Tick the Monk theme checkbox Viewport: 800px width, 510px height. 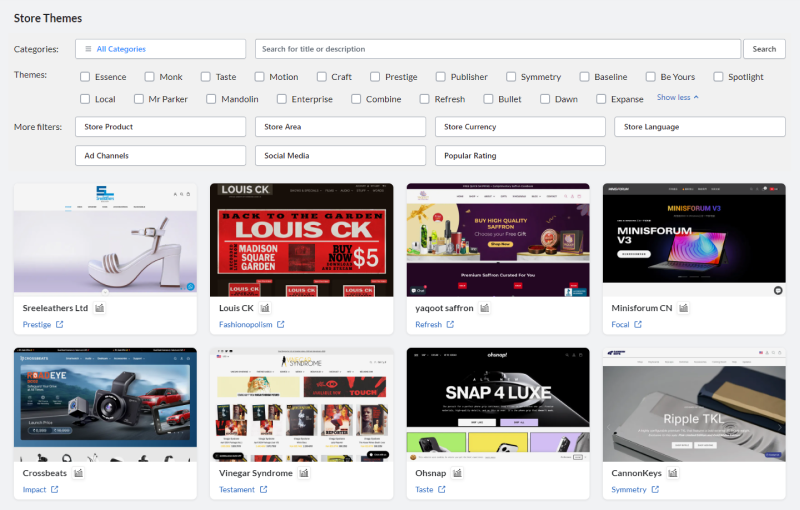click(x=149, y=76)
